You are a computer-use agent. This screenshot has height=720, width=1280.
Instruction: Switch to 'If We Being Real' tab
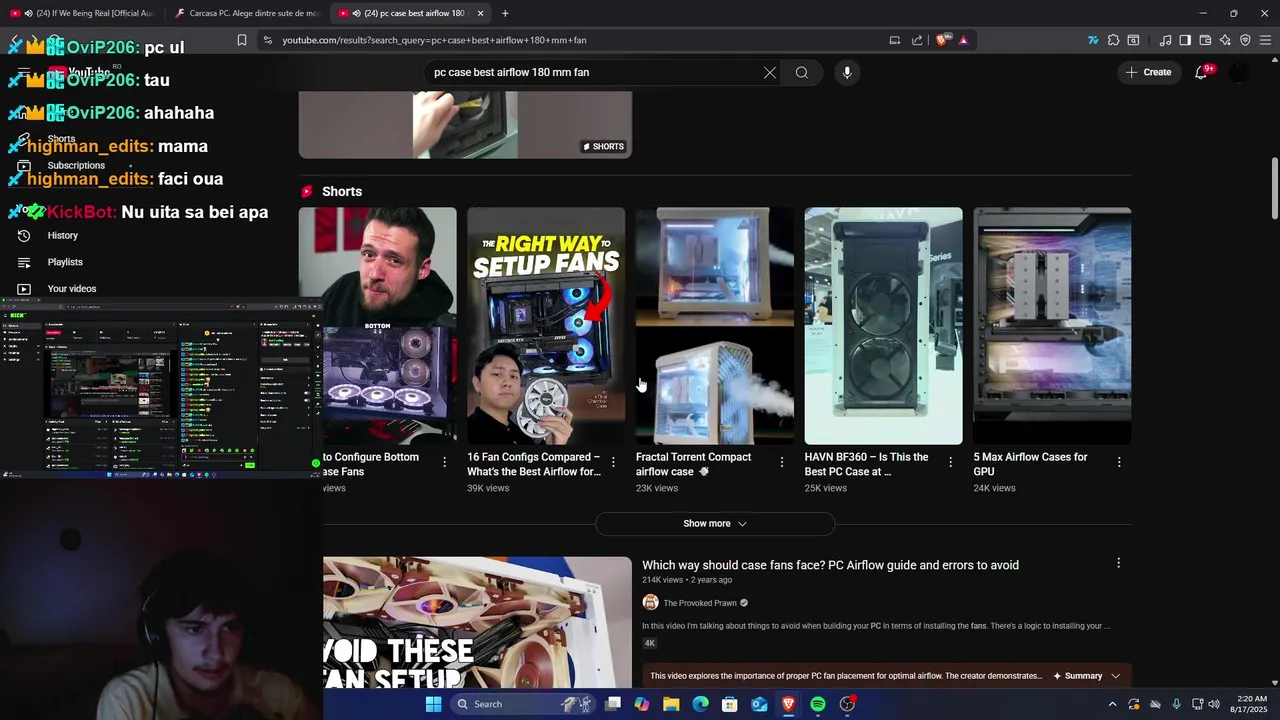click(x=82, y=13)
